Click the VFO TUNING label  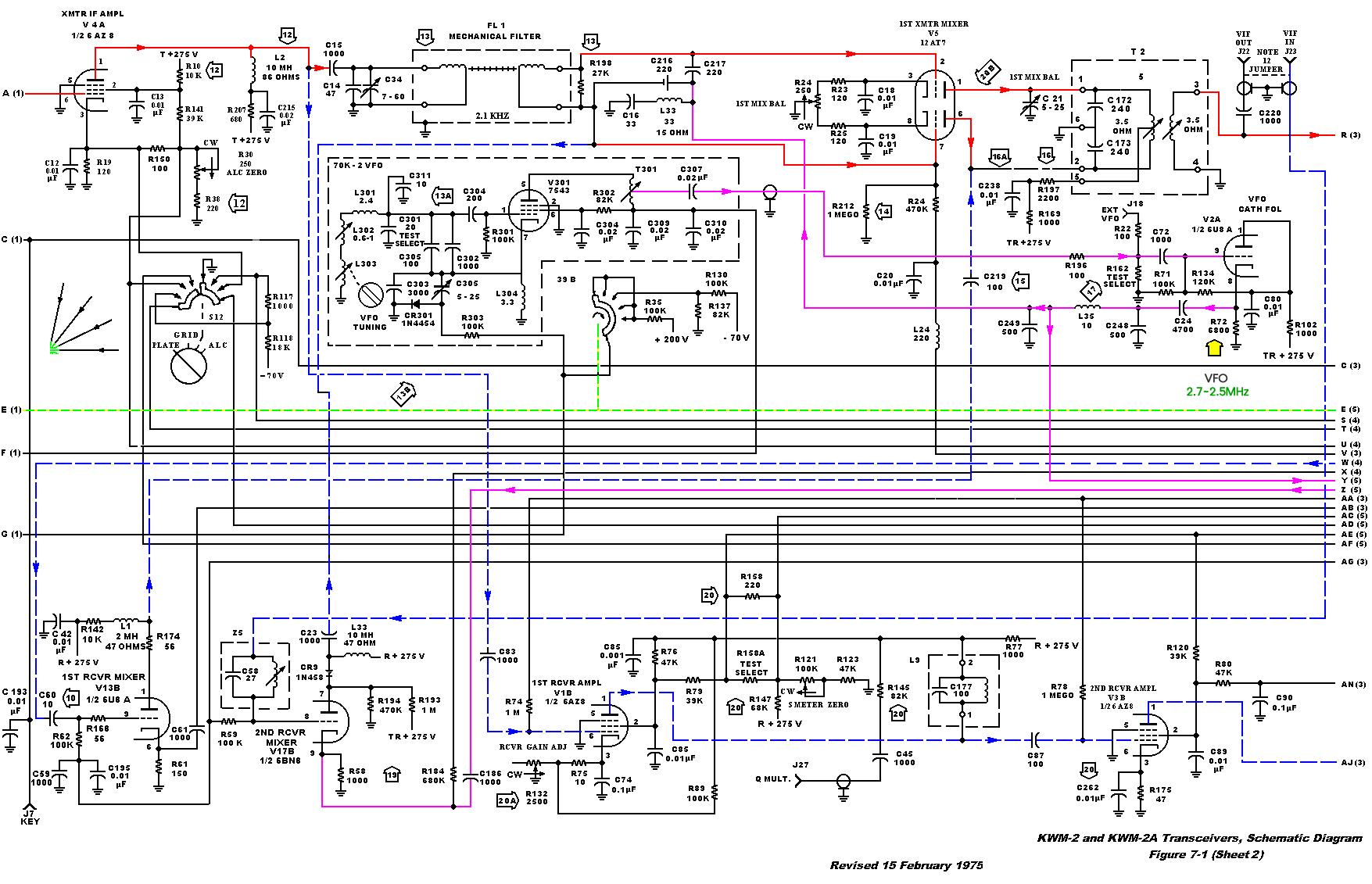coord(370,323)
